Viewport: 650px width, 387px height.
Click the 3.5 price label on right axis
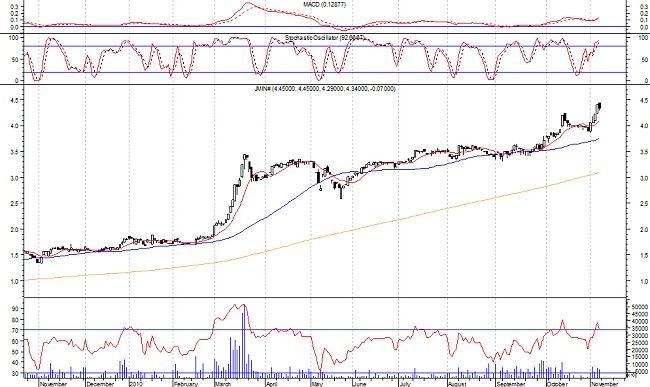[x=644, y=152]
